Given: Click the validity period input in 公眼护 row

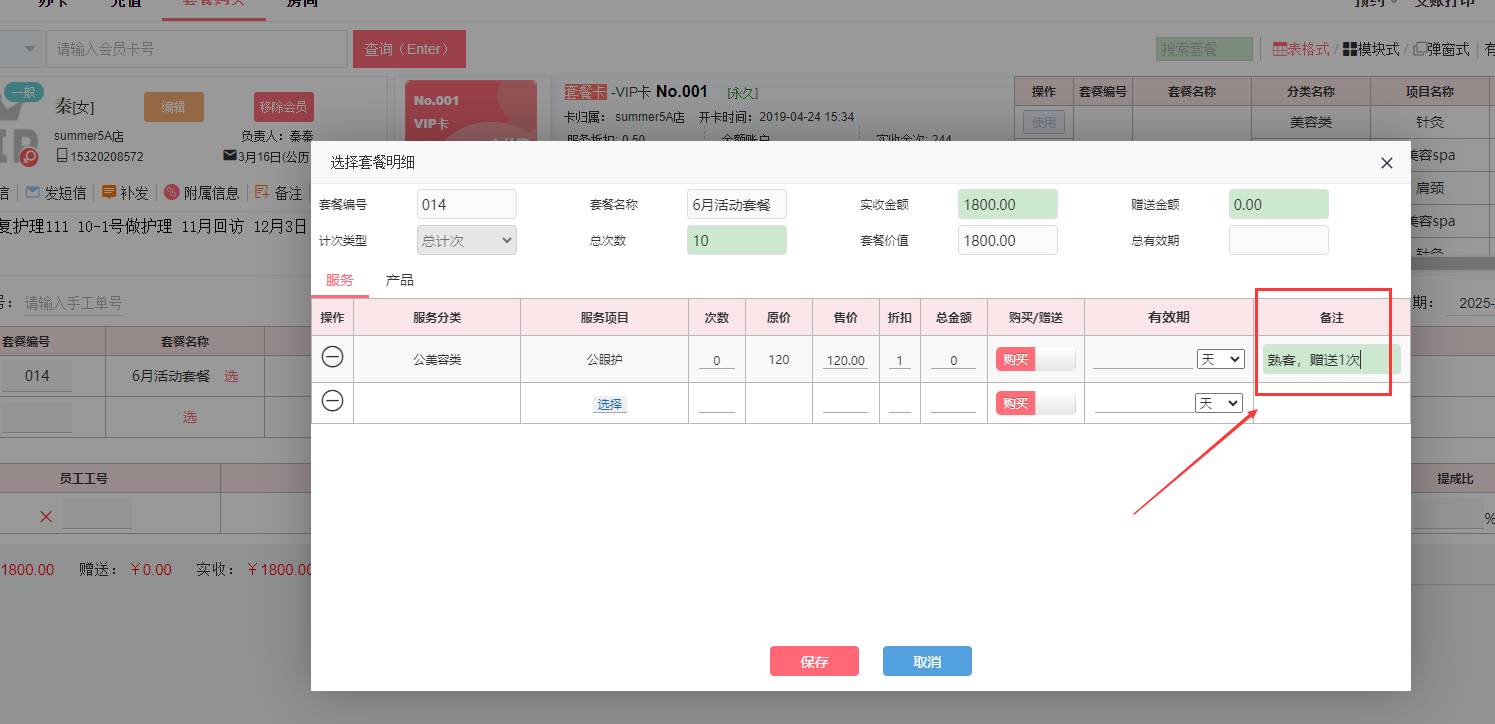Looking at the screenshot, I should click(1143, 359).
